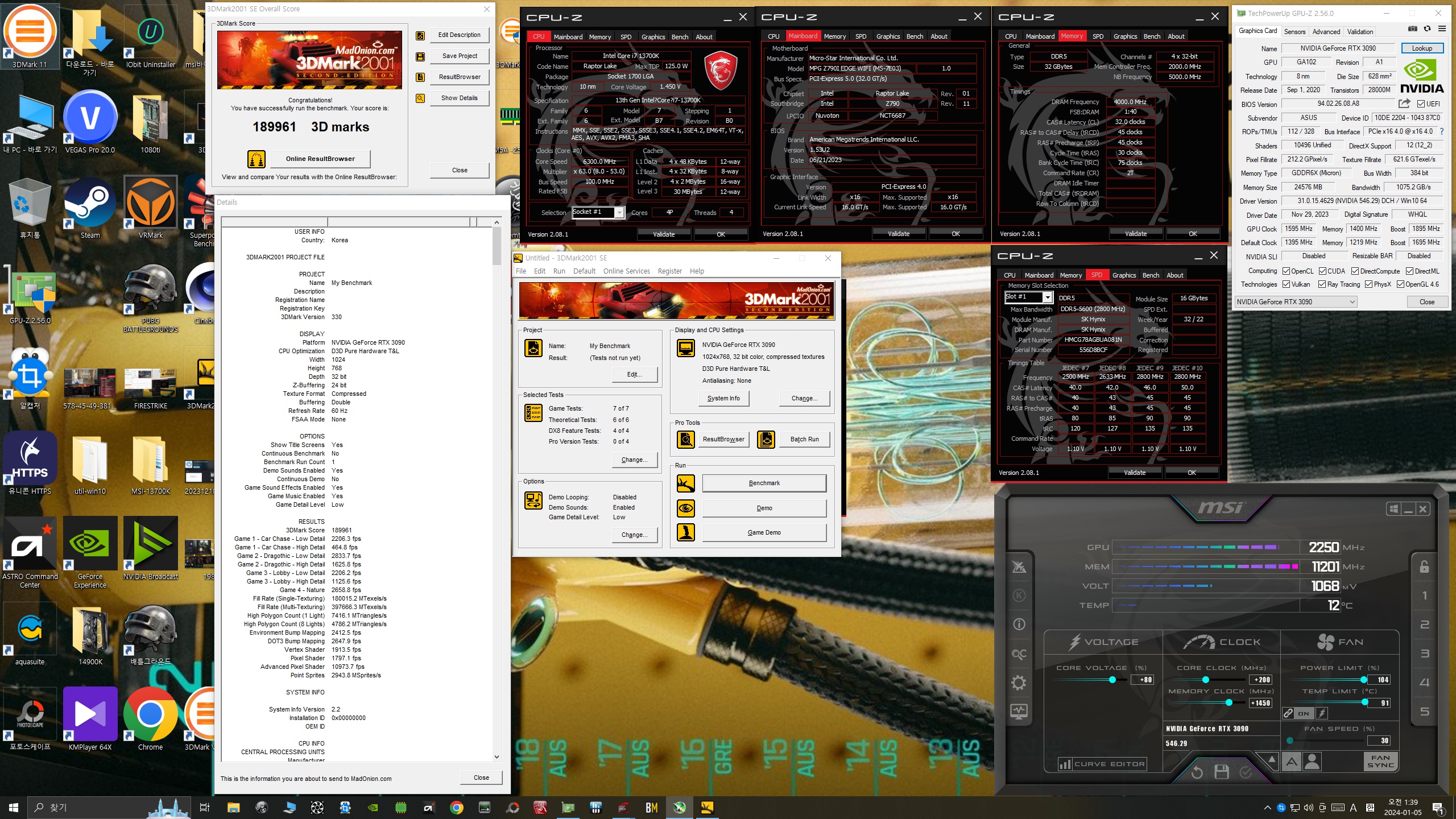This screenshot has height=819, width=1456.
Task: Open the Steam desktop shortcut
Action: 90,208
